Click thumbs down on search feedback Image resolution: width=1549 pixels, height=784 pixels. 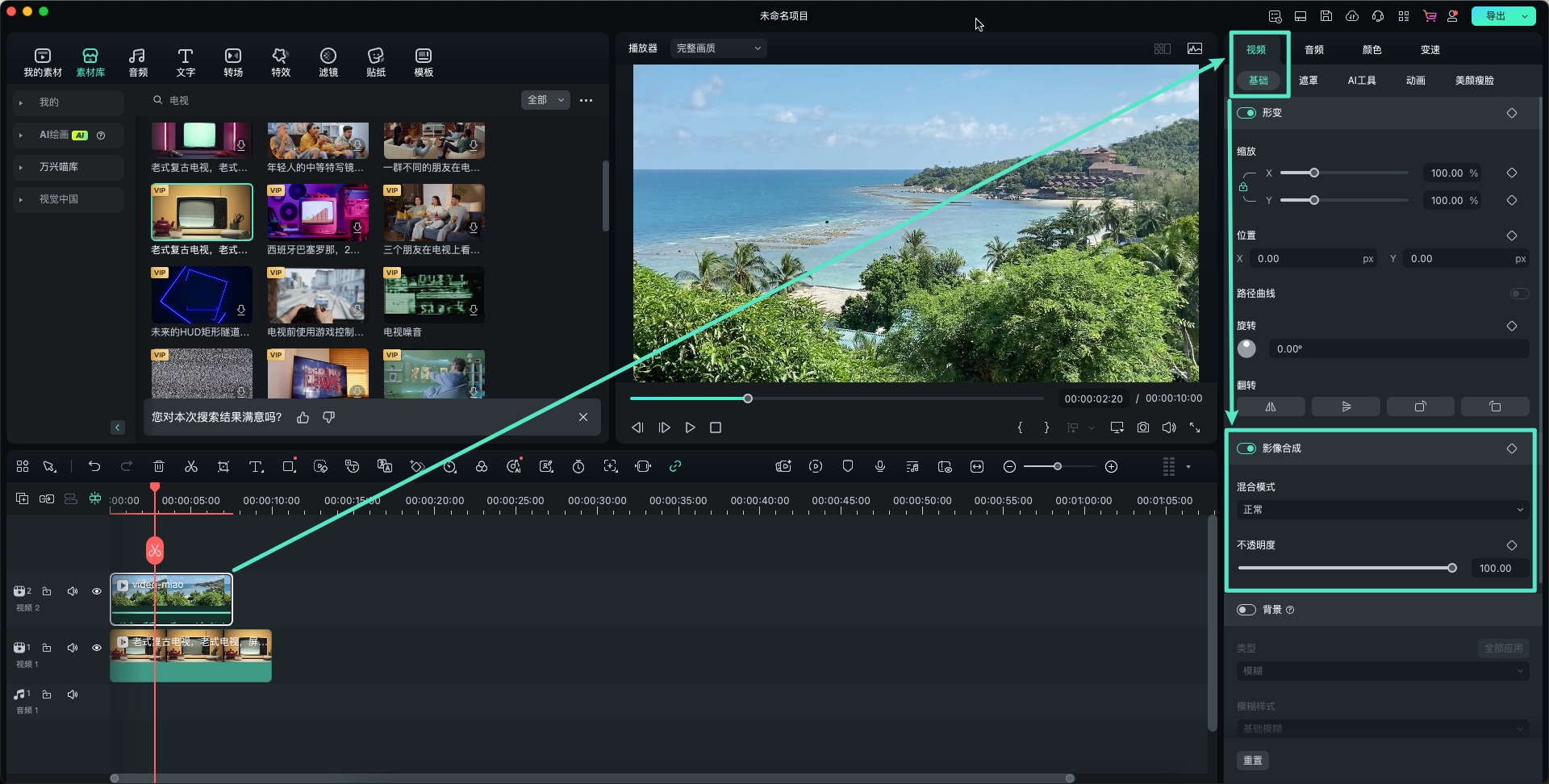click(x=329, y=417)
